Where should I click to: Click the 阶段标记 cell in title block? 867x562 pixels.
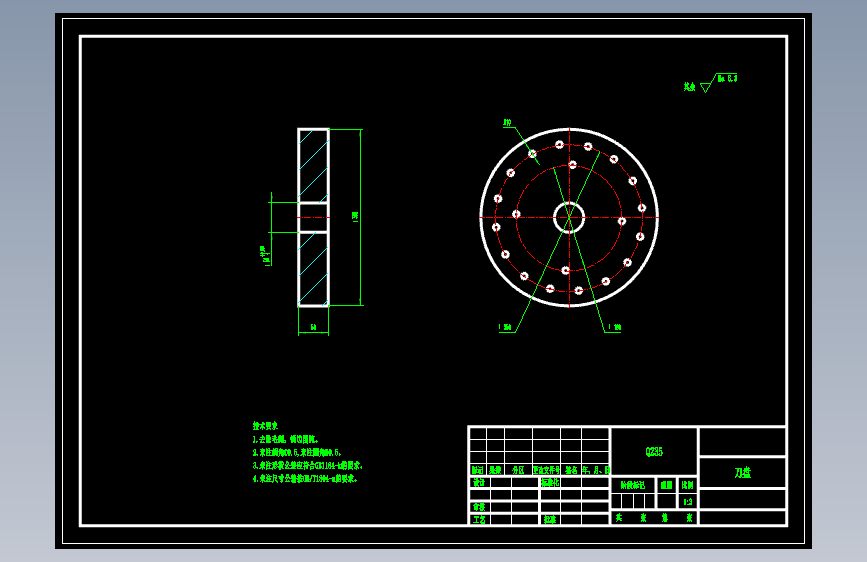[633, 485]
